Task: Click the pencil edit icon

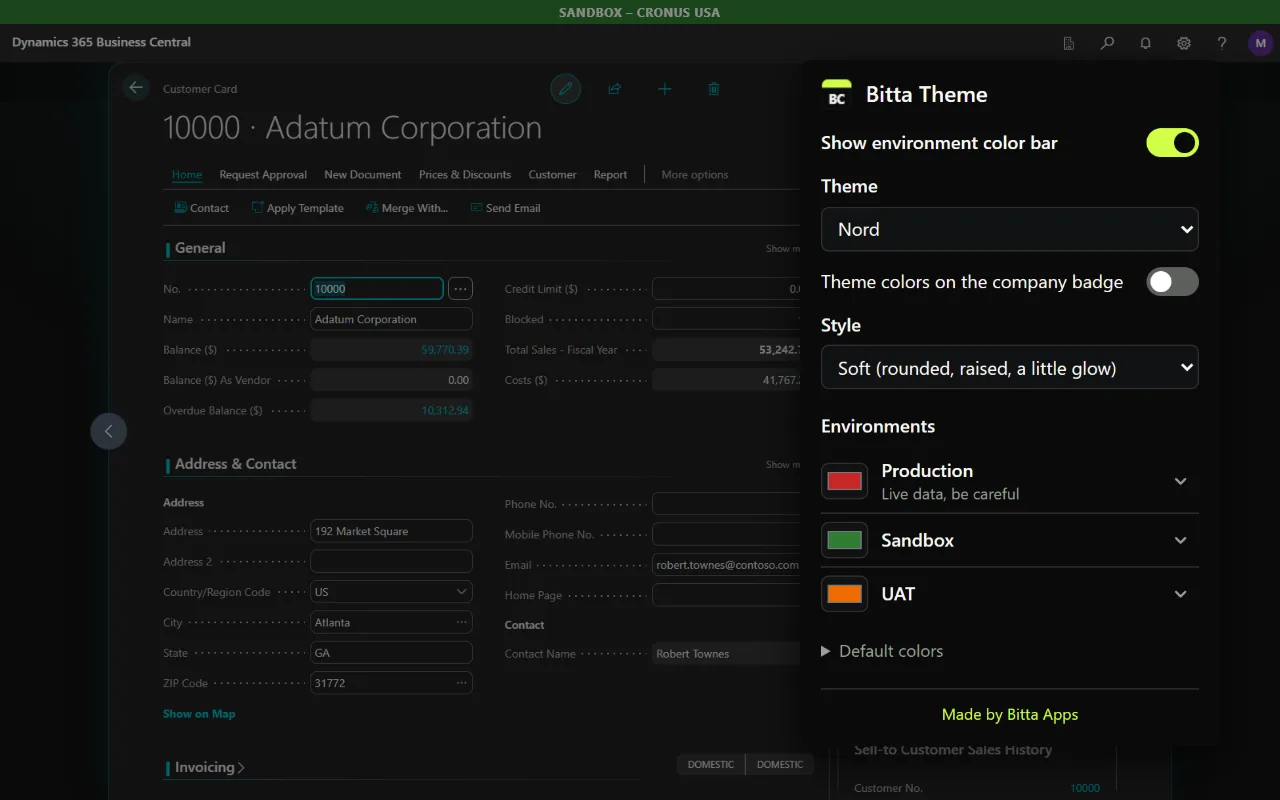Action: click(566, 89)
